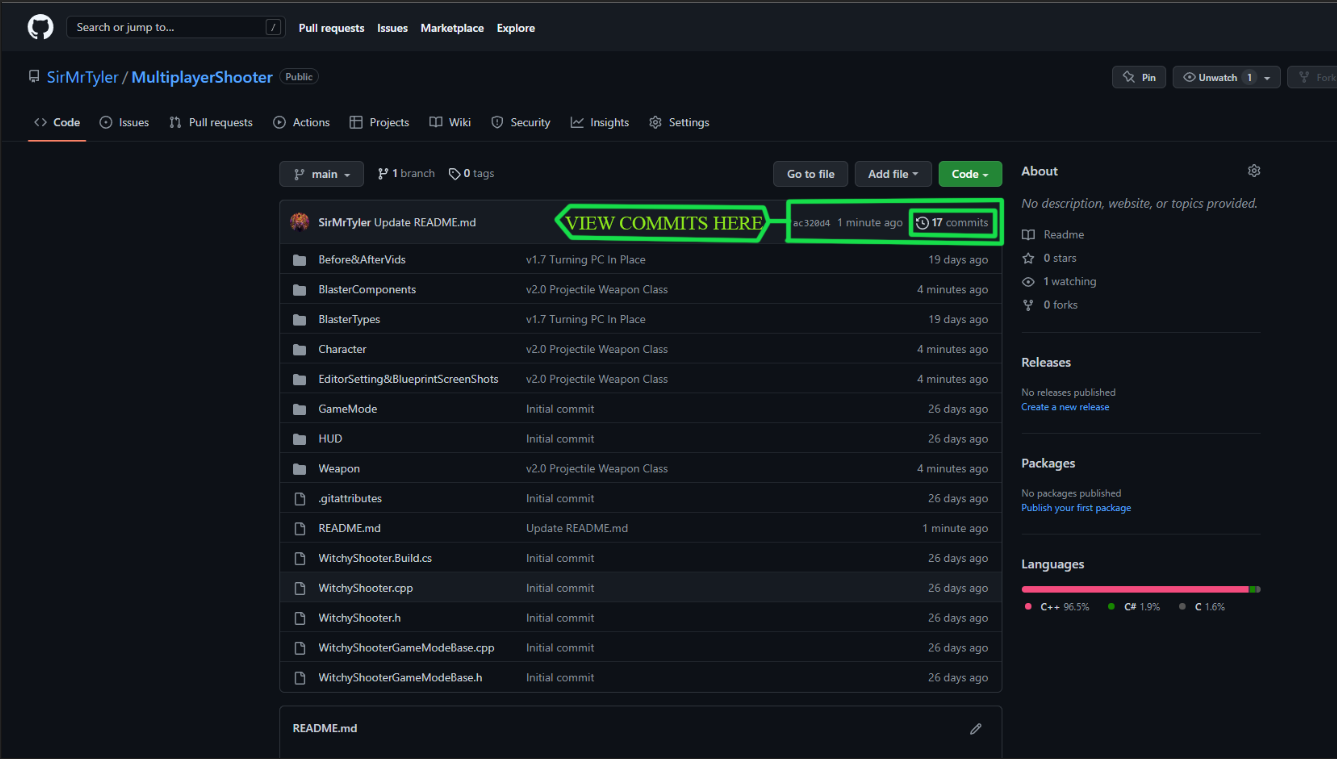Click Publish your first package link

tap(1076, 508)
